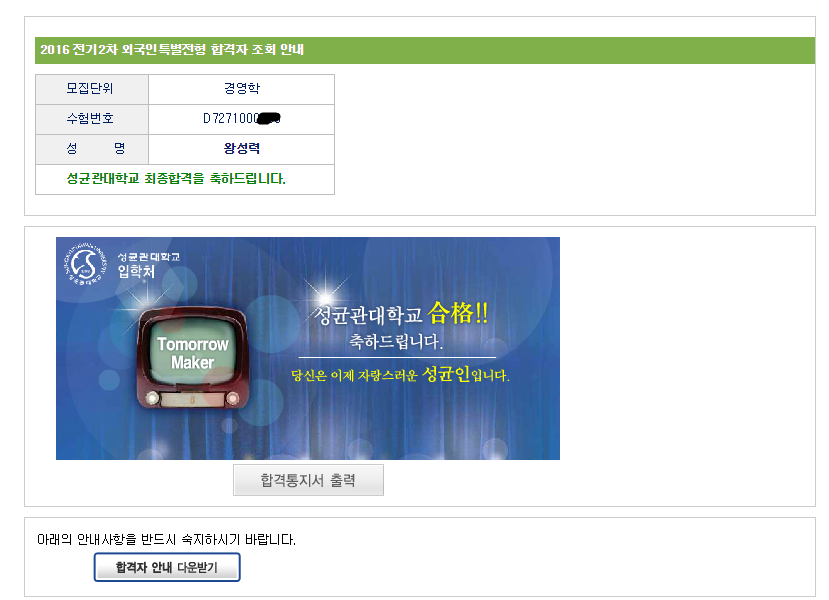Click the banner text 당신은 이제 자랑스러운 성균인입니다
This screenshot has height=600, width=829.
(400, 375)
